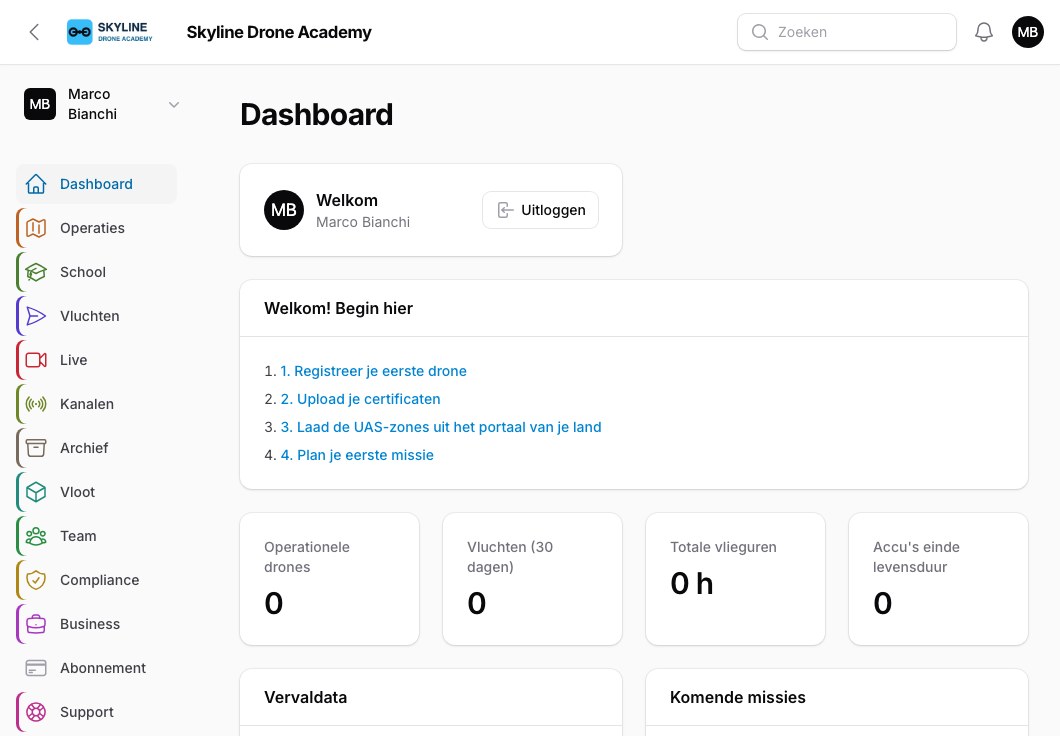Open the MB avatar in the header
This screenshot has height=736, width=1060.
[1028, 32]
